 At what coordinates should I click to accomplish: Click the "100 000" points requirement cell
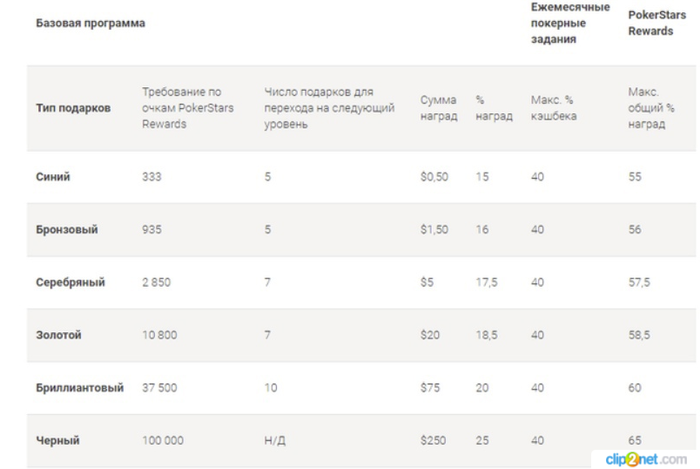click(164, 440)
